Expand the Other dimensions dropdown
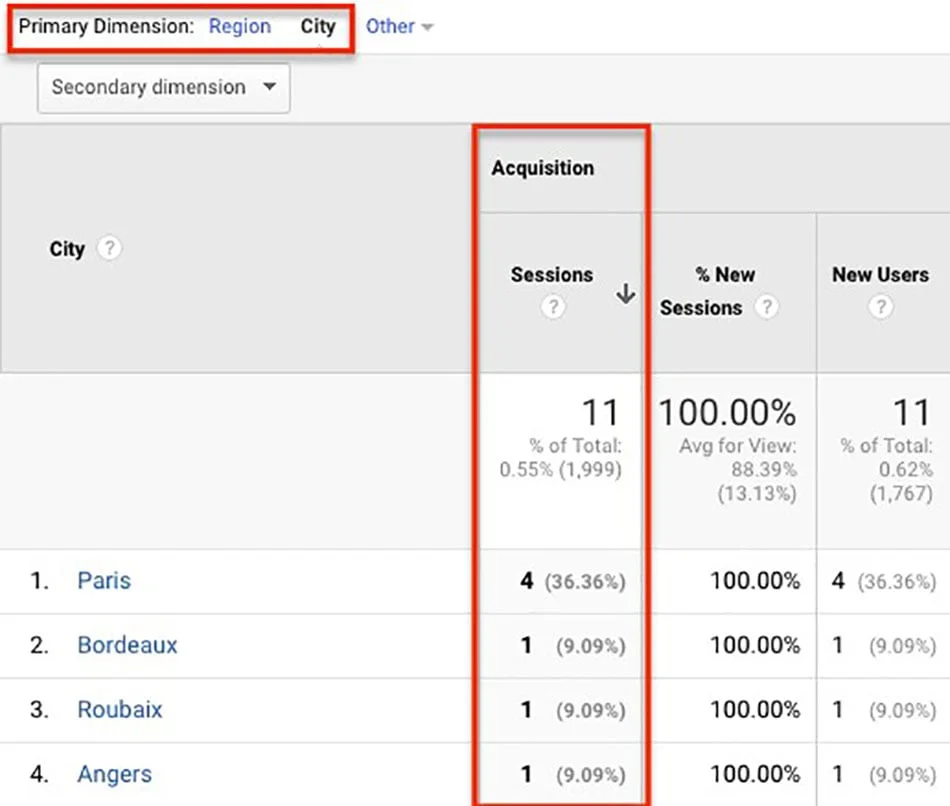The width and height of the screenshot is (950, 806). pyautogui.click(x=400, y=27)
